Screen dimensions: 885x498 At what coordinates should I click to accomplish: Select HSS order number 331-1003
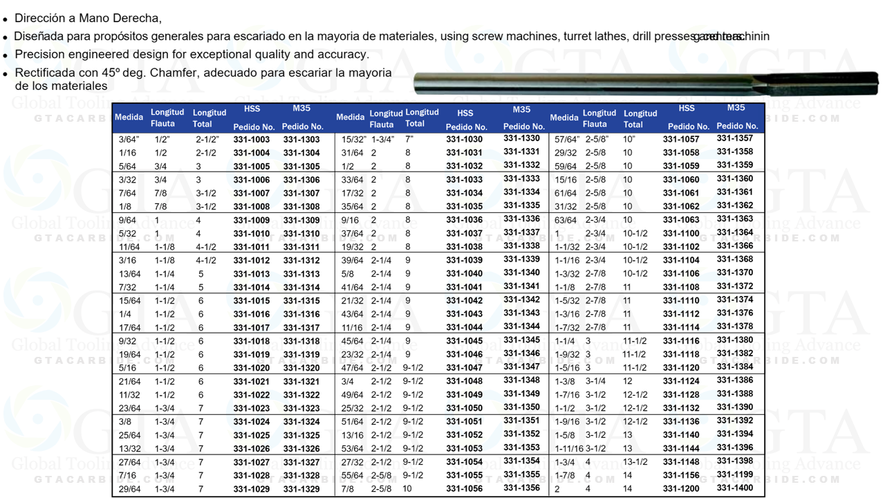coord(252,140)
